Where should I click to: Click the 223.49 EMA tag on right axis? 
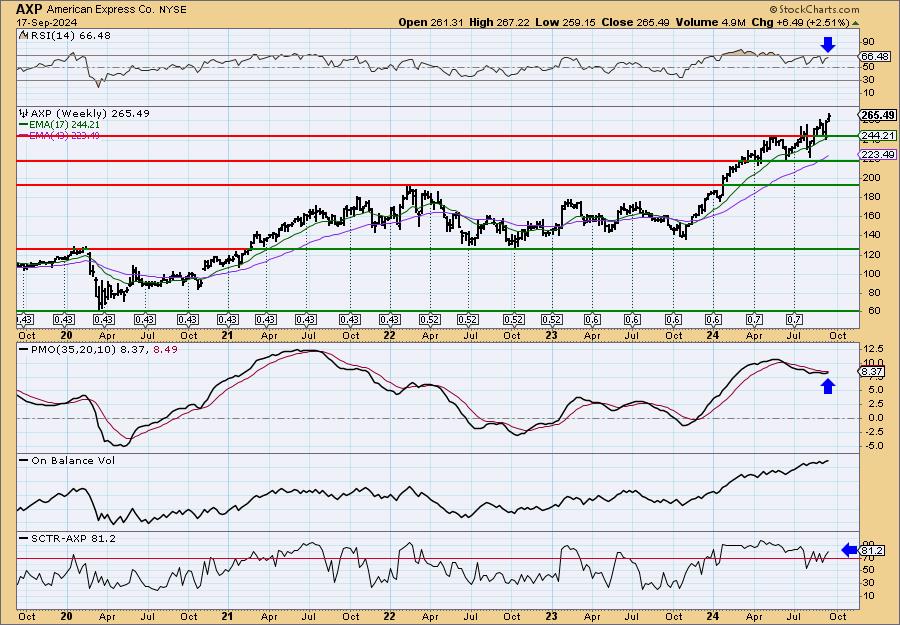[878, 154]
